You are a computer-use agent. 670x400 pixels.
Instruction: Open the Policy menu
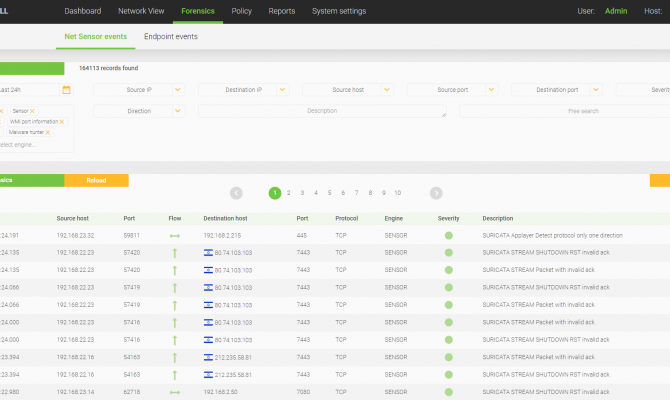click(241, 11)
